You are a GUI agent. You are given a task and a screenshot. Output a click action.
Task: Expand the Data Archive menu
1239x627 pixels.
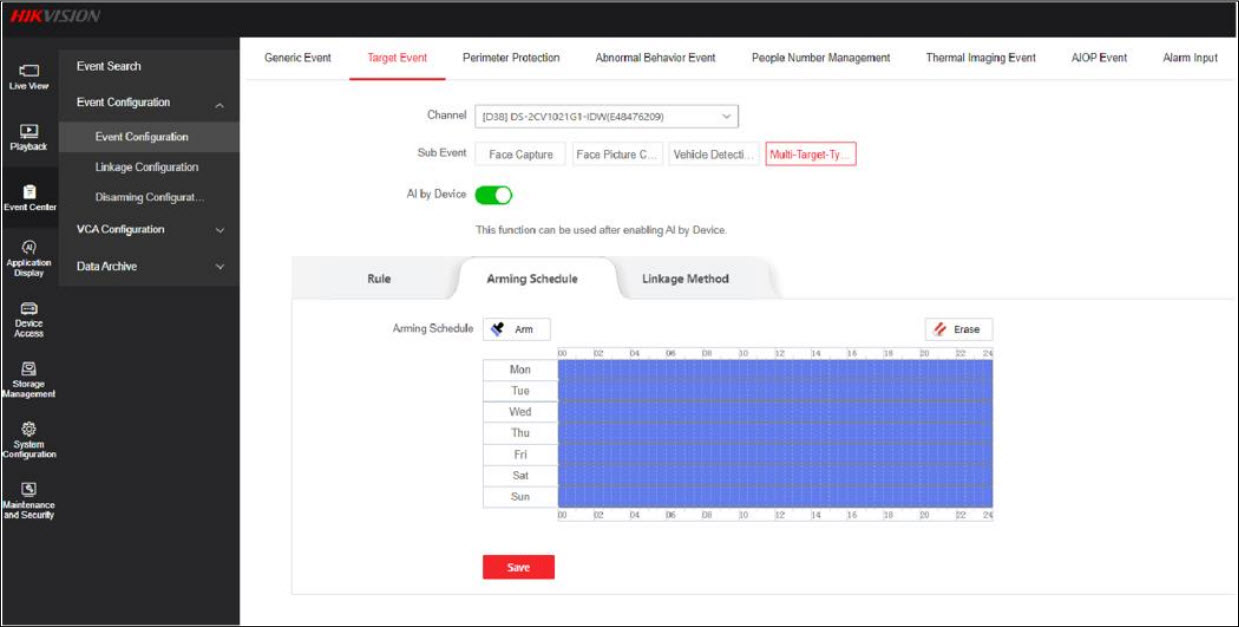149,267
